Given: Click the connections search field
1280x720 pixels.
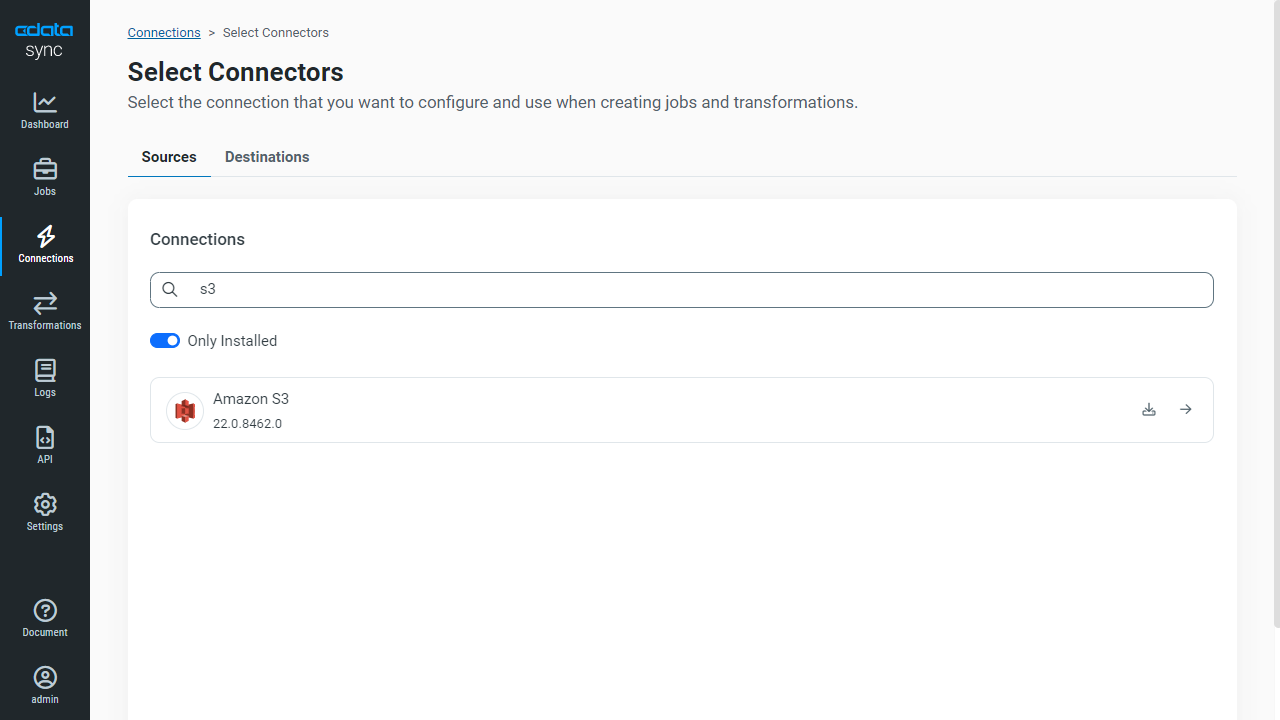Looking at the screenshot, I should [x=700, y=290].
